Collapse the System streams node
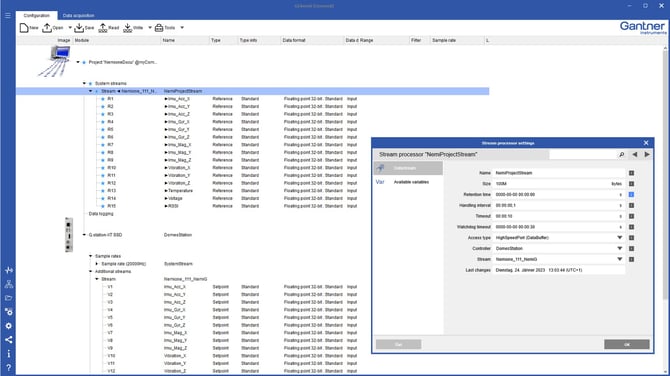The image size is (670, 376). pos(84,83)
